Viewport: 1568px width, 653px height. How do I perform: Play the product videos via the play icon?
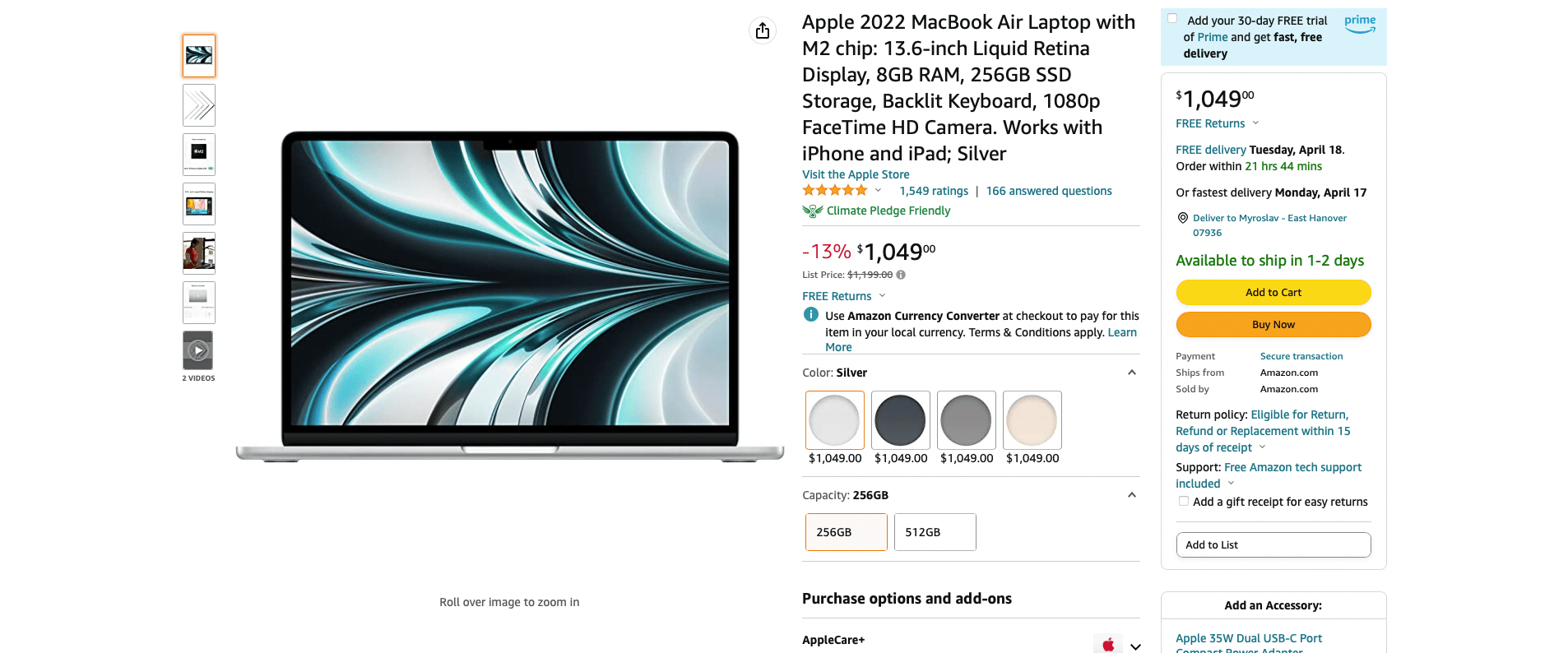(x=197, y=350)
